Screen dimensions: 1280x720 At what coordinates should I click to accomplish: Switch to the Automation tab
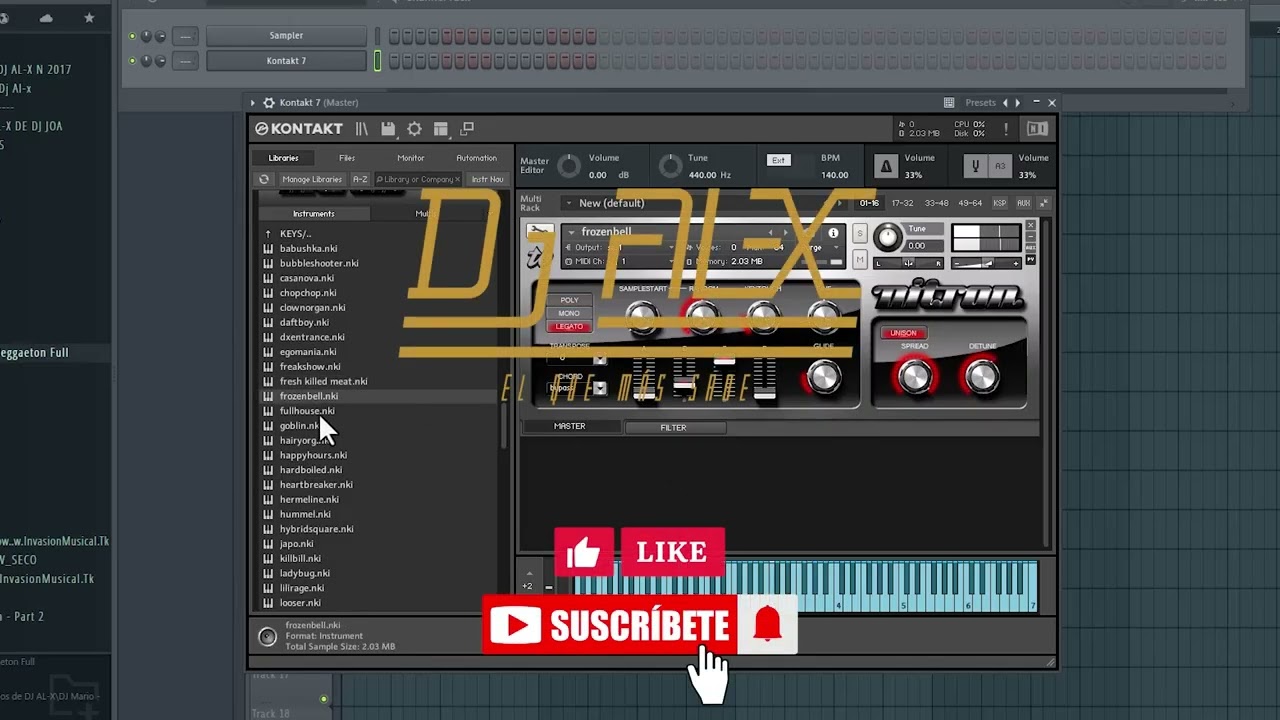tap(476, 158)
